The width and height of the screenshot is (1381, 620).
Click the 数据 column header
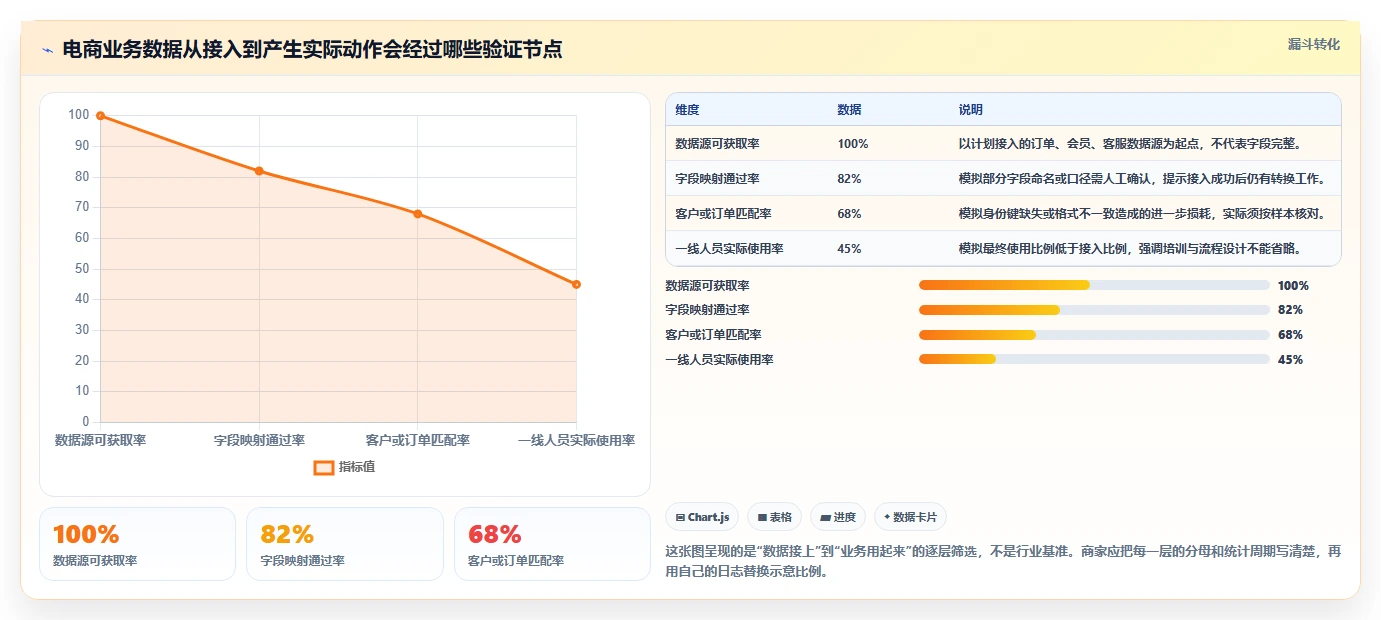(849, 110)
